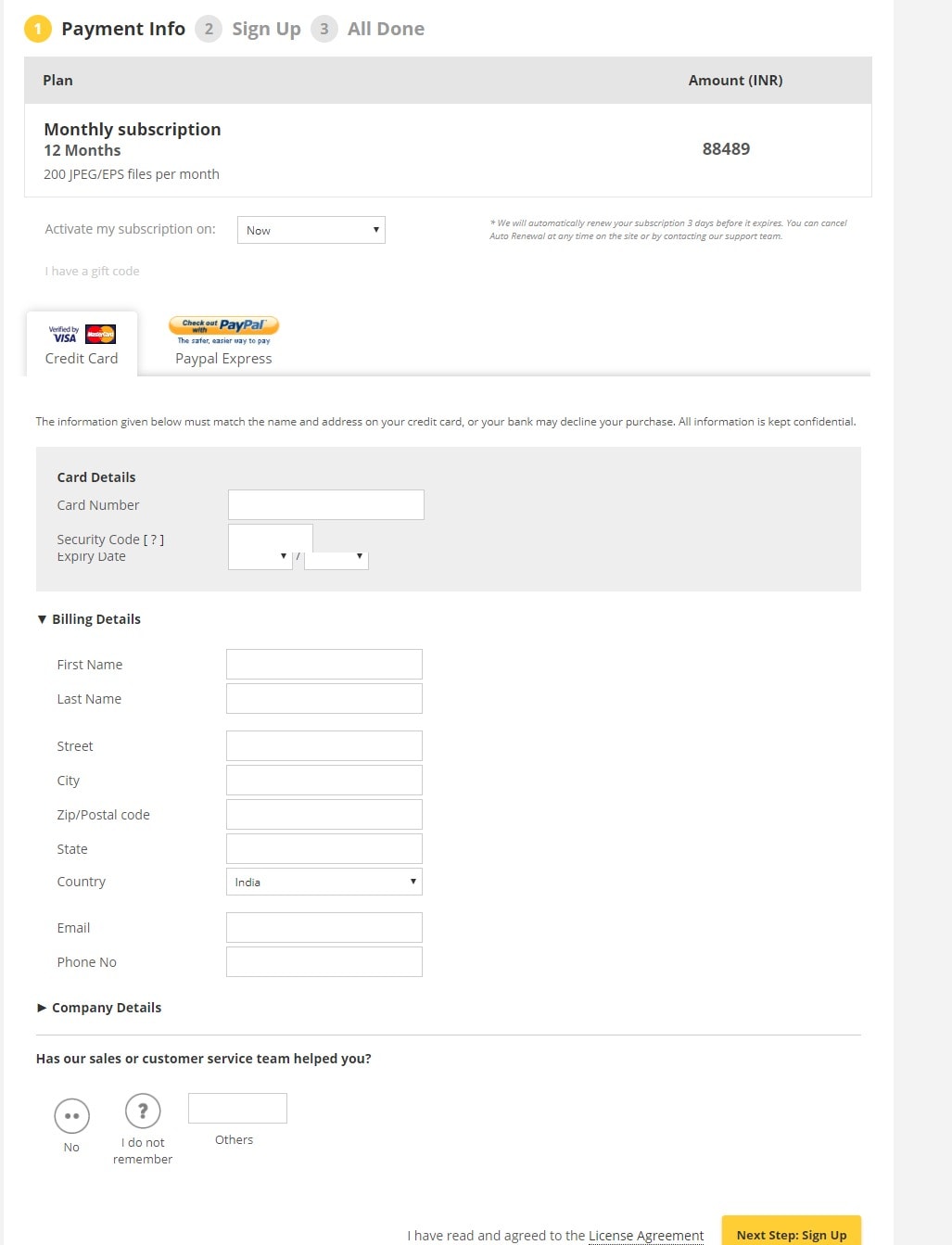Expand the Company Details section

coord(99,1008)
